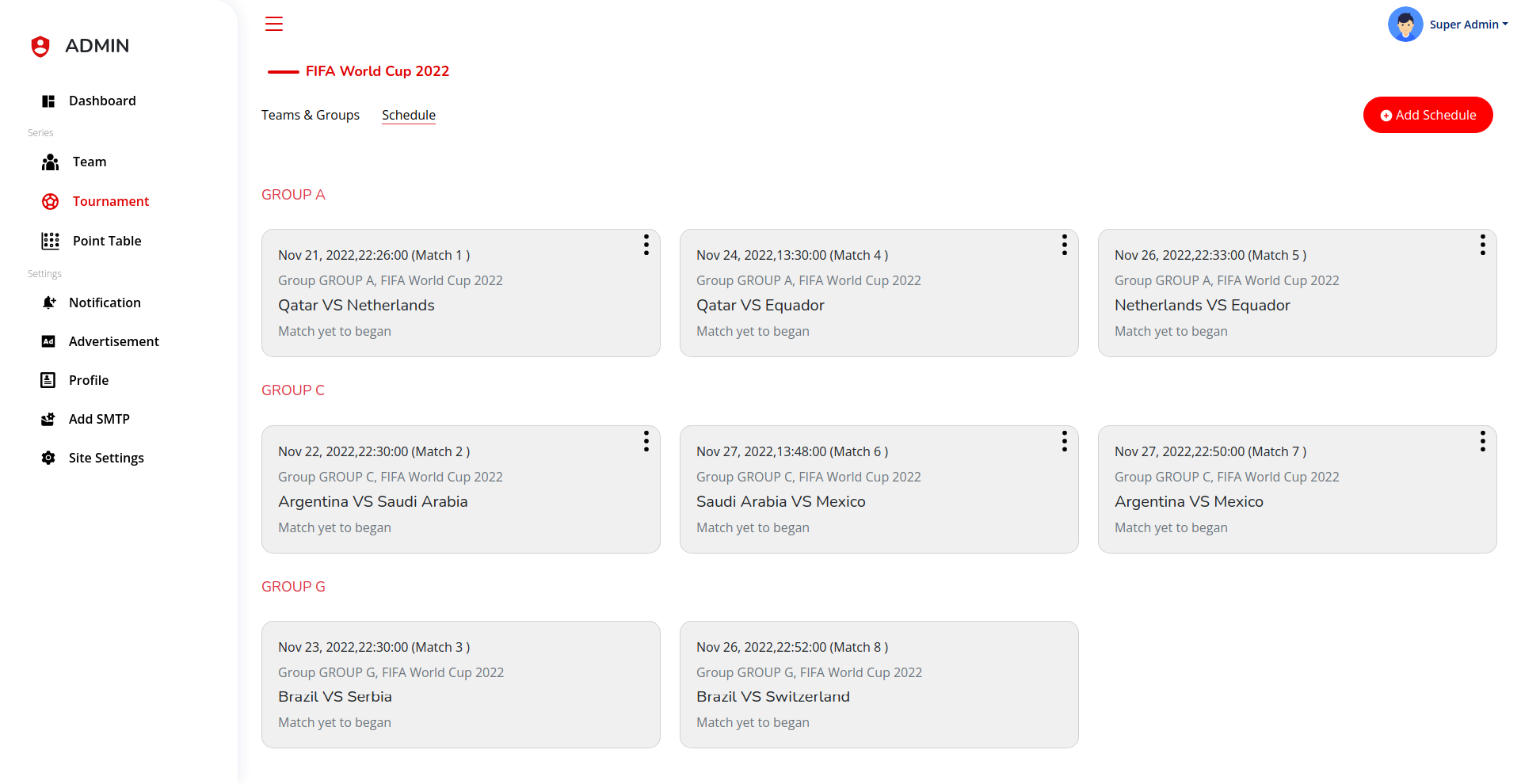Click the Team people icon
1521x784 pixels.
point(51,162)
